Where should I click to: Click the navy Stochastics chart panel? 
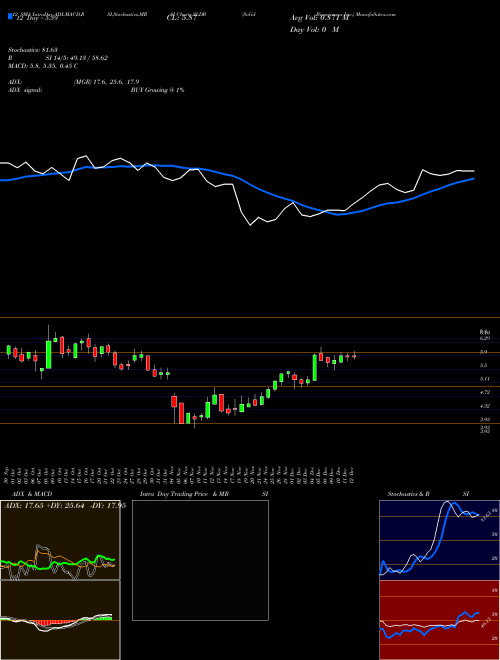(x=439, y=540)
